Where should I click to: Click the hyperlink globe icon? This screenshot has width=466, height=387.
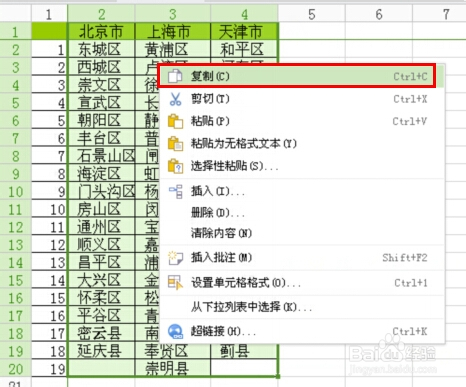pos(175,331)
